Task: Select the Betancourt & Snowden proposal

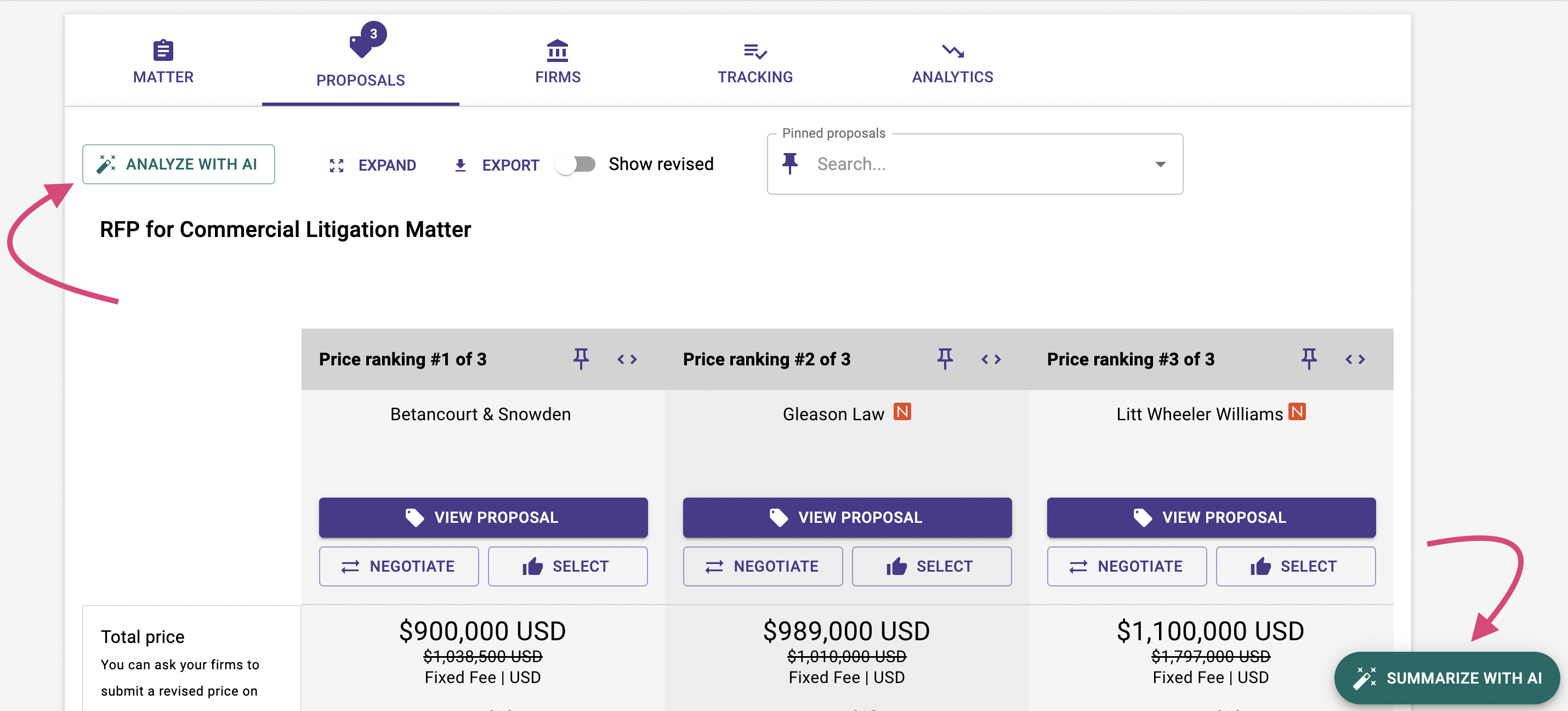Action: click(567, 566)
